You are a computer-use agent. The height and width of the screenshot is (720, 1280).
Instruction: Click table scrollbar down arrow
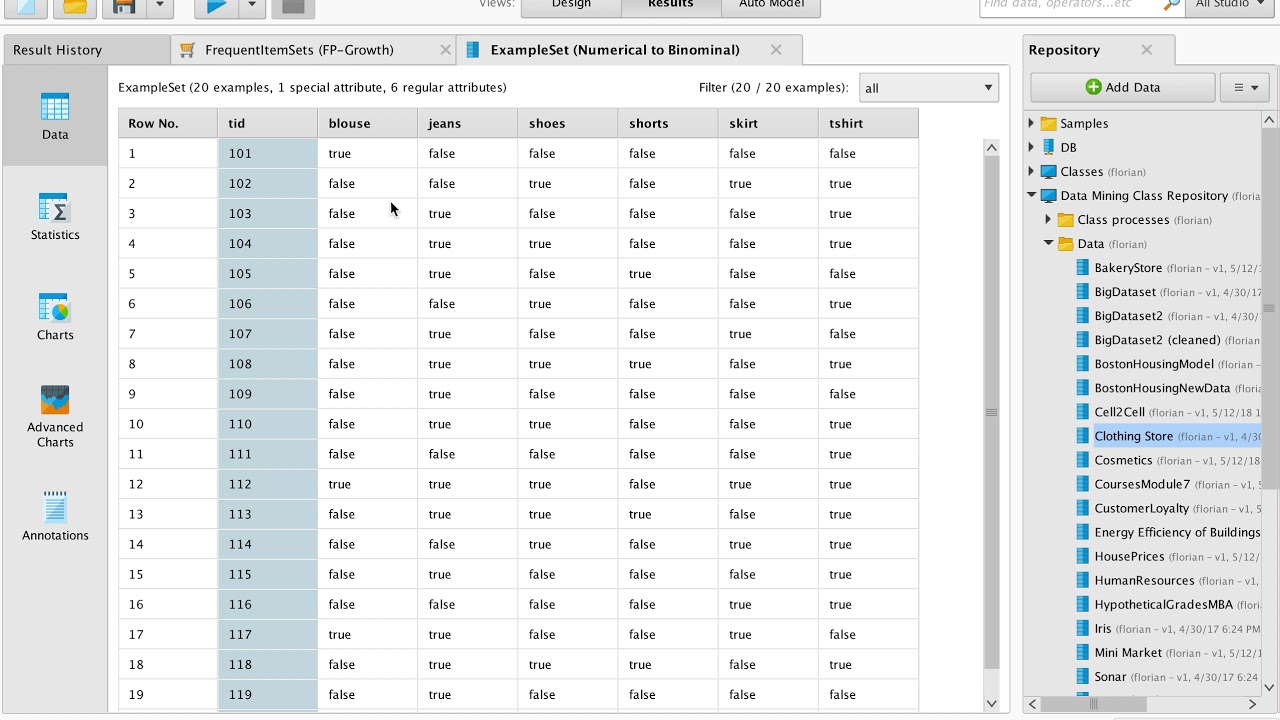[991, 704]
